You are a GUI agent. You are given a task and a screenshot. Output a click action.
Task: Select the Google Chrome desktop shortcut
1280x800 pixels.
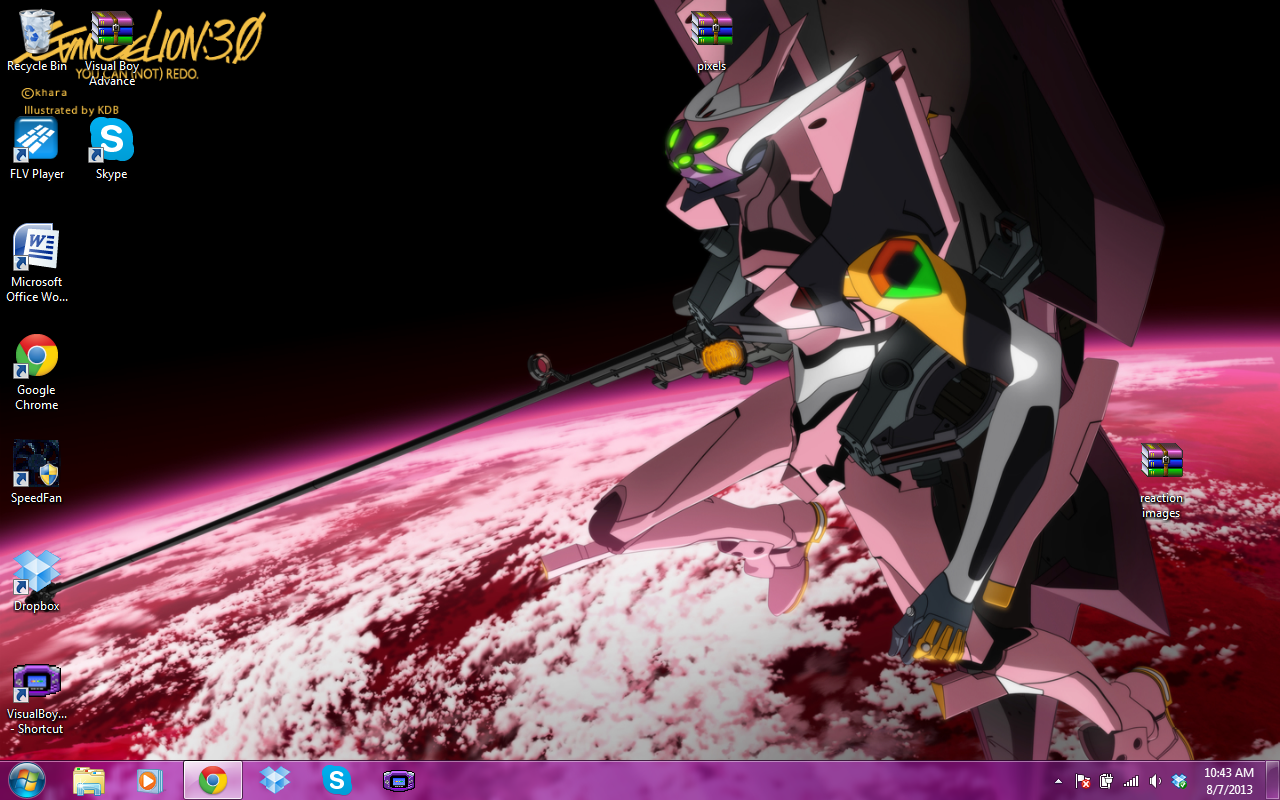click(x=37, y=372)
